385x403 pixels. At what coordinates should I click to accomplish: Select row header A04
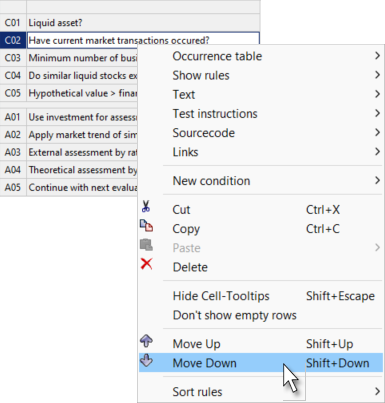(x=13, y=170)
